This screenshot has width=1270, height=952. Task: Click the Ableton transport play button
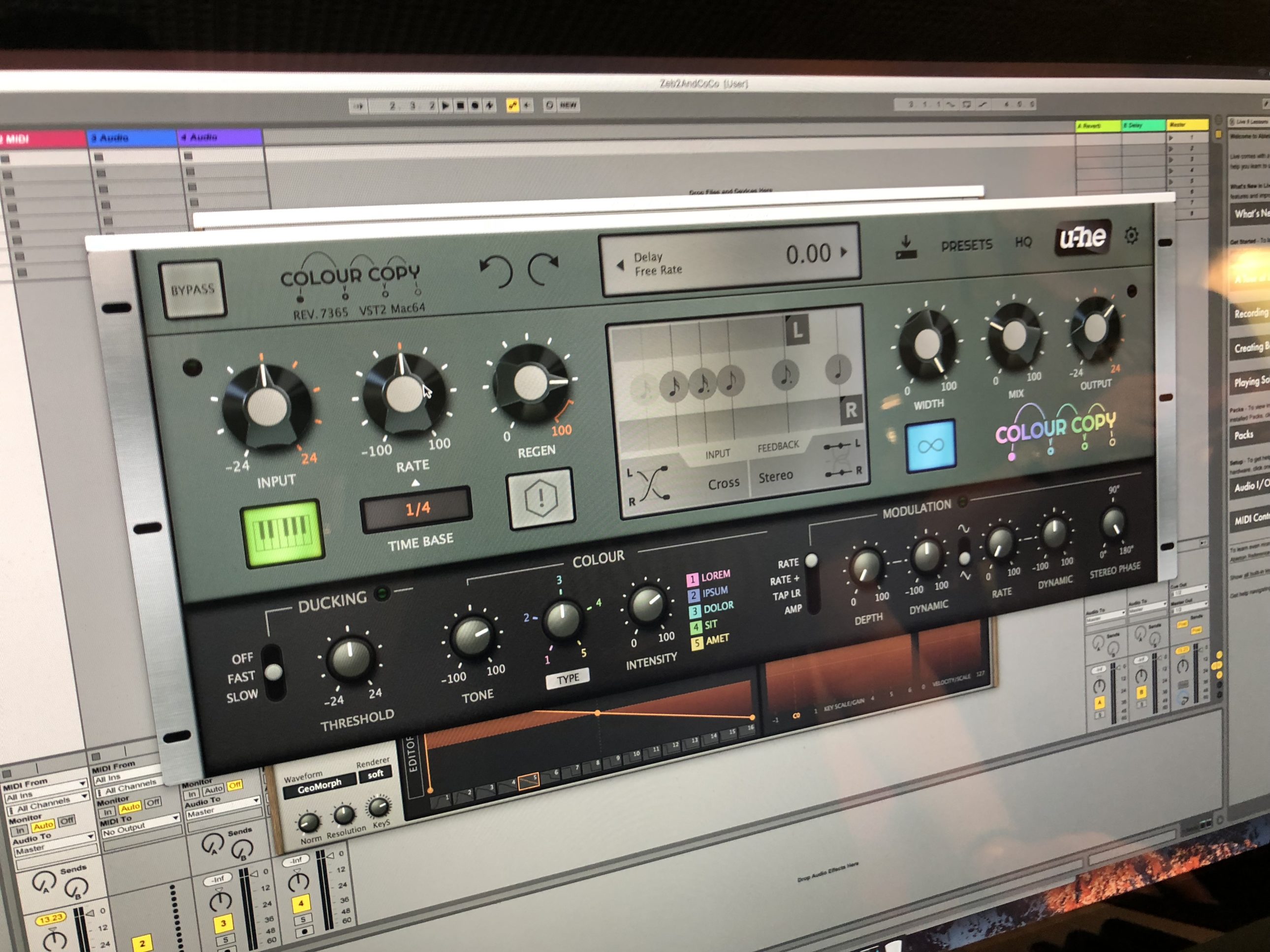(x=445, y=106)
